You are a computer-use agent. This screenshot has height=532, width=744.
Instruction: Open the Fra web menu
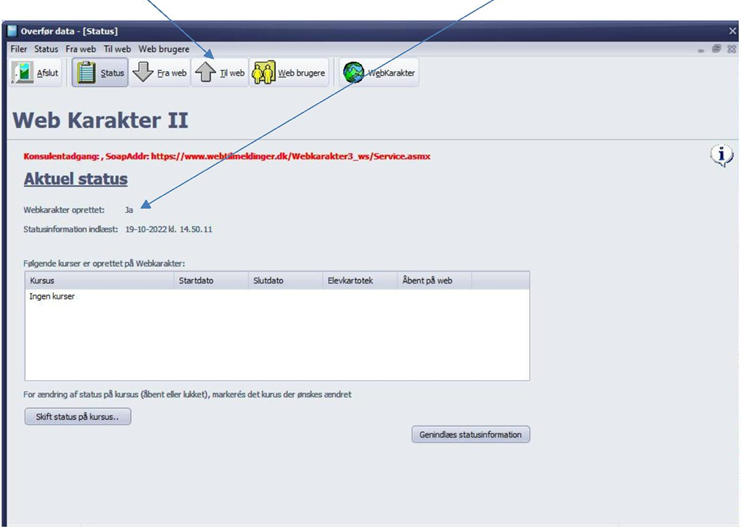81,49
